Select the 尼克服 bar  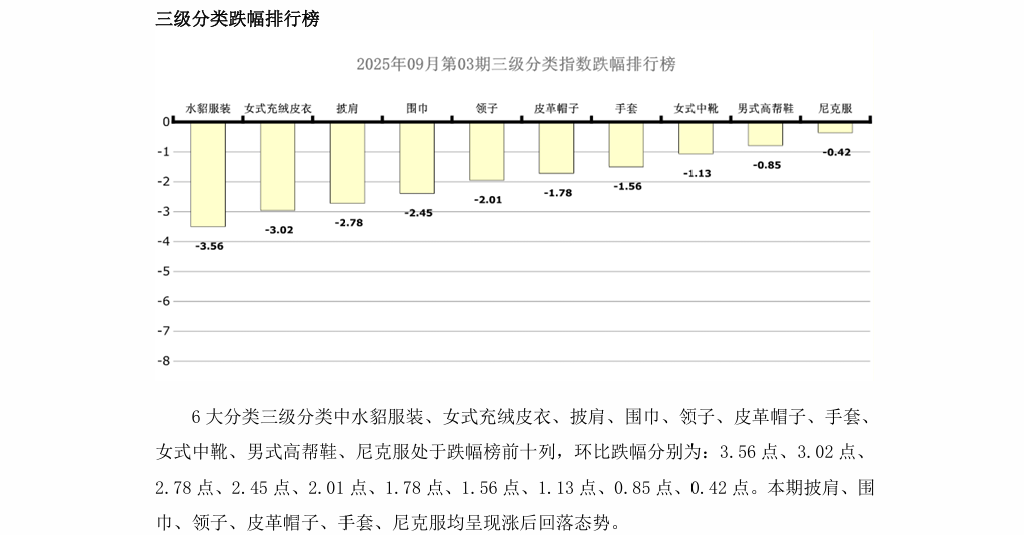pyautogui.click(x=835, y=127)
